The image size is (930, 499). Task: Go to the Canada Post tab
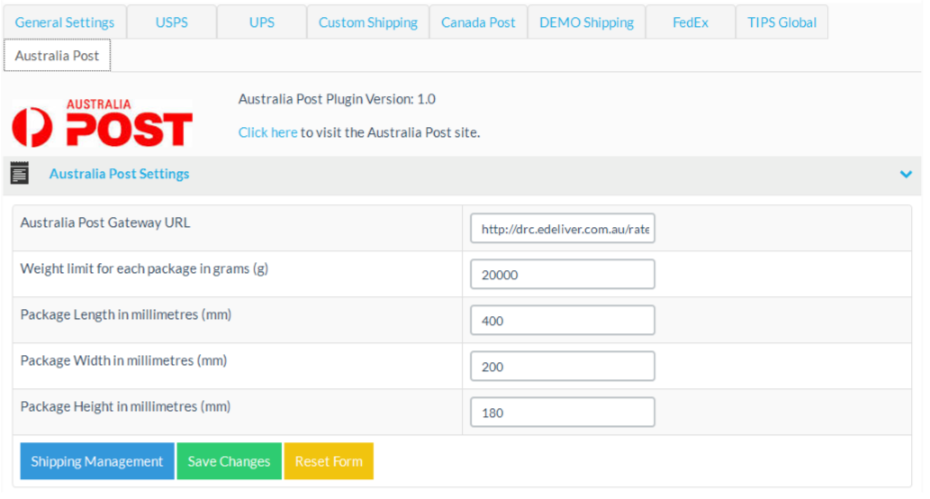point(478,22)
